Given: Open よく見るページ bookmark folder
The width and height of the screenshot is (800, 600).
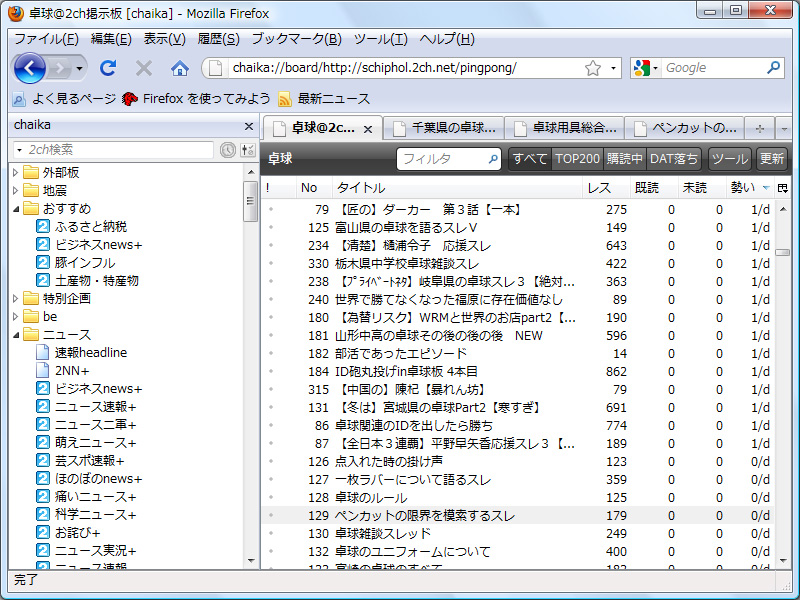Looking at the screenshot, I should [x=64, y=98].
